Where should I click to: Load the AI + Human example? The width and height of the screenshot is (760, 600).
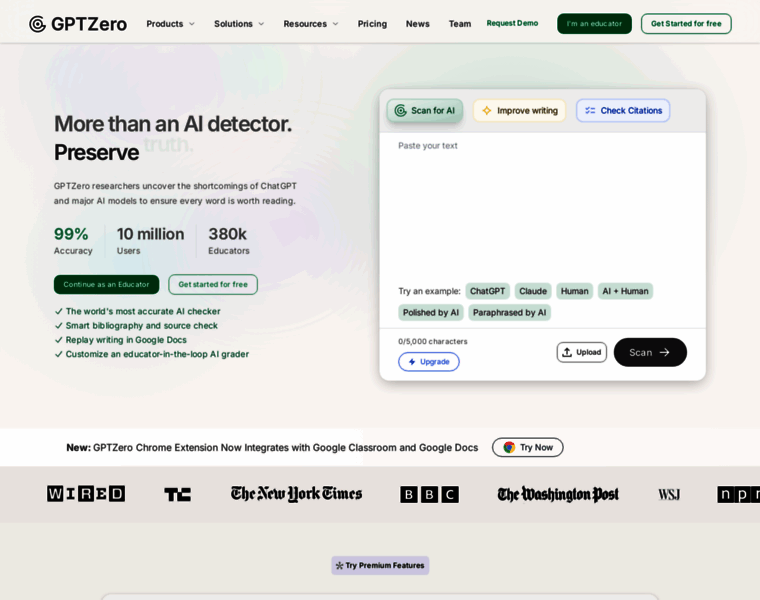625,291
